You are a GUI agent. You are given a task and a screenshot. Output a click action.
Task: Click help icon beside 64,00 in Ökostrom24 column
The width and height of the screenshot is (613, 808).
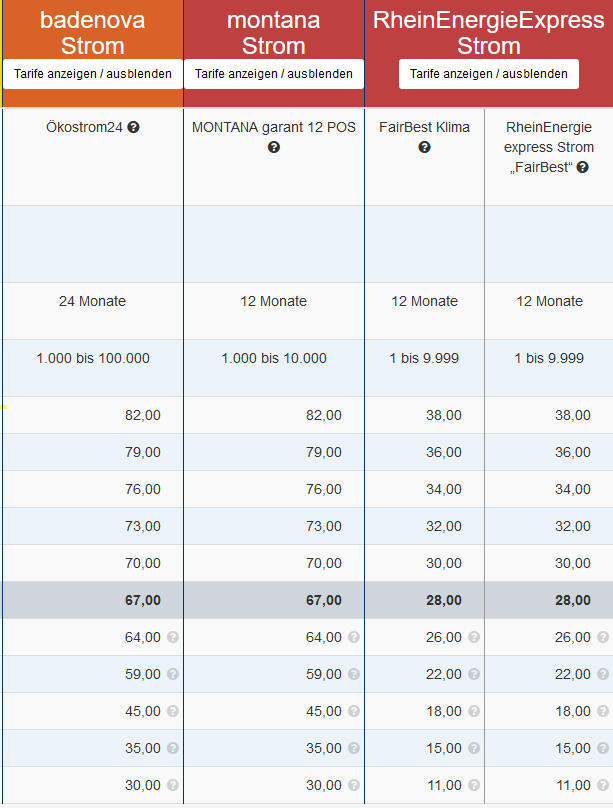pyautogui.click(x=172, y=637)
